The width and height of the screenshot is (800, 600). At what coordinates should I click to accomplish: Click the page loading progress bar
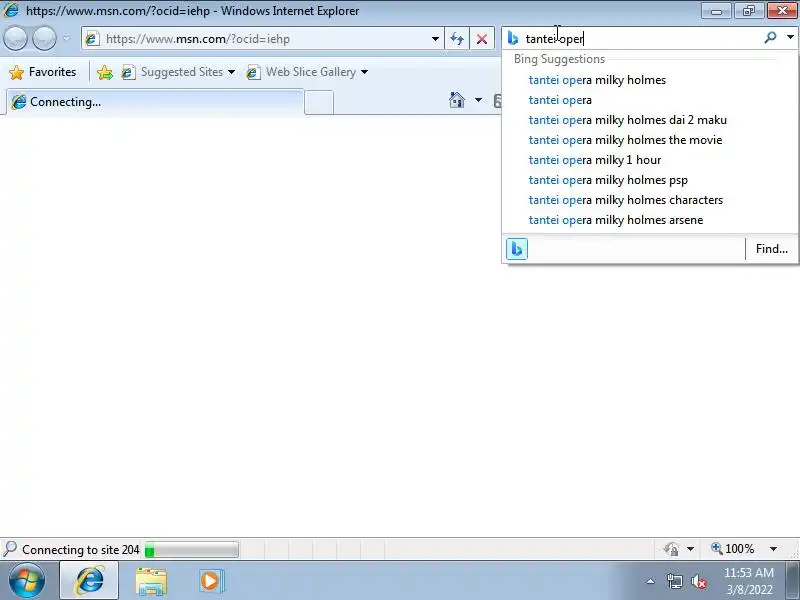click(x=191, y=549)
